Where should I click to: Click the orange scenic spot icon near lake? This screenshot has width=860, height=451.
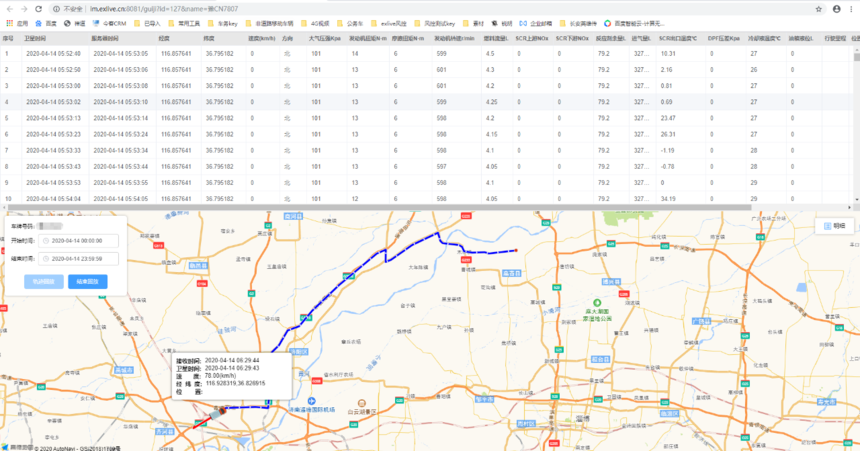pyautogui.click(x=361, y=404)
